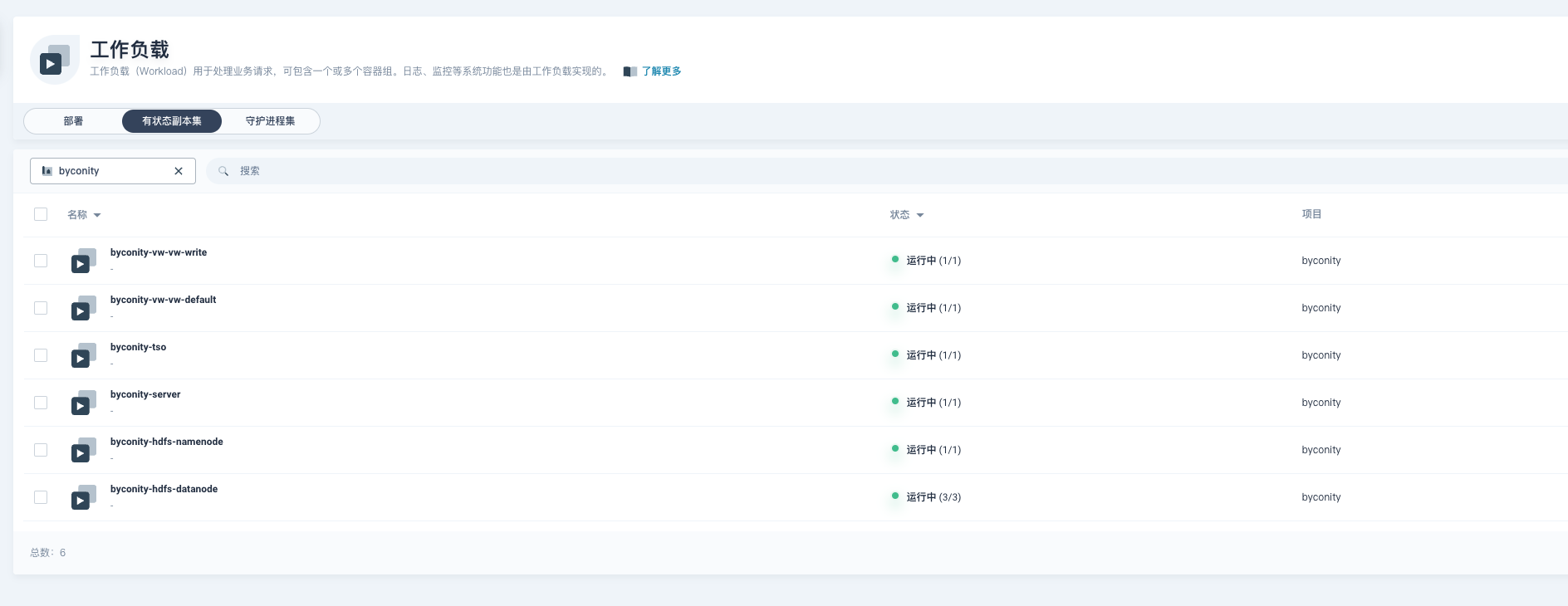Viewport: 1568px width, 606px height.
Task: Open the 了解更多 link
Action: [x=661, y=71]
